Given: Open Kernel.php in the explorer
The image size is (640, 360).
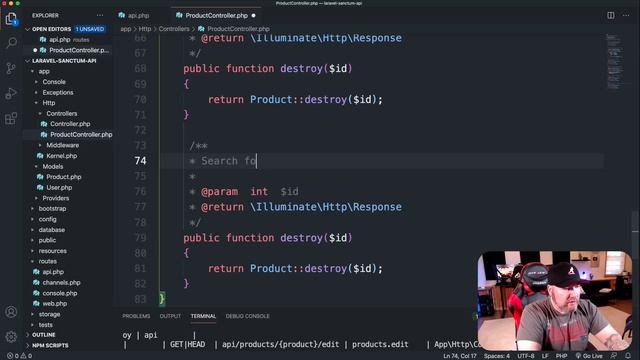Looking at the screenshot, I should 61,156.
